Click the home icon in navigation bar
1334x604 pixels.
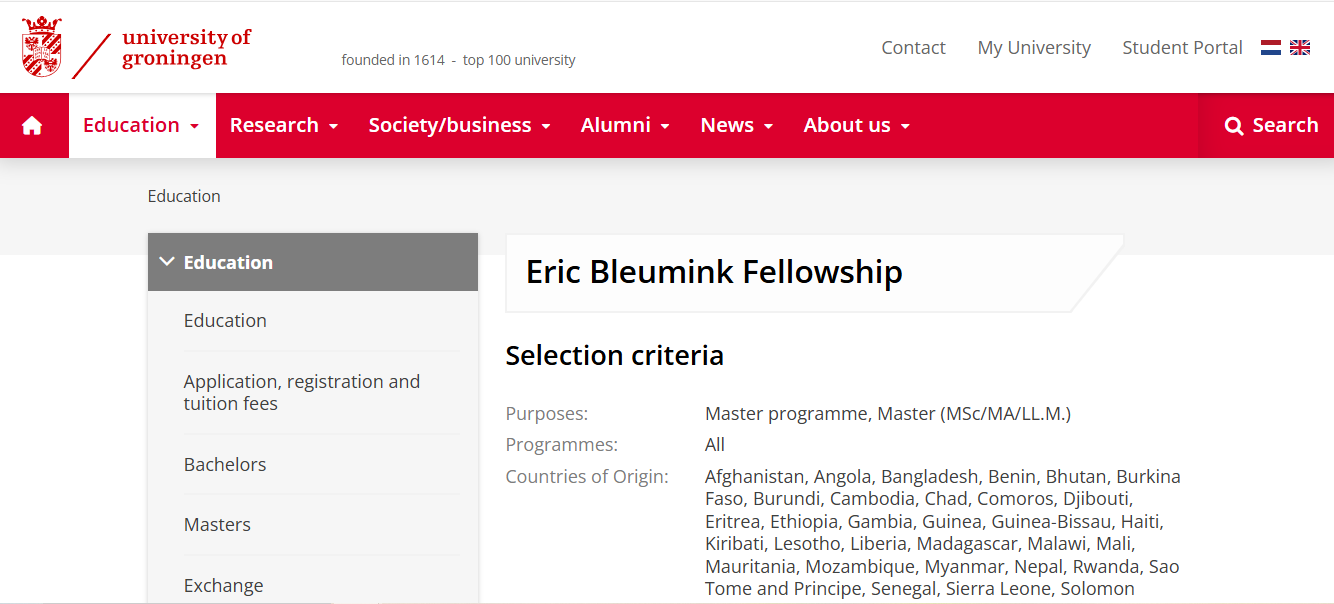[x=32, y=125]
